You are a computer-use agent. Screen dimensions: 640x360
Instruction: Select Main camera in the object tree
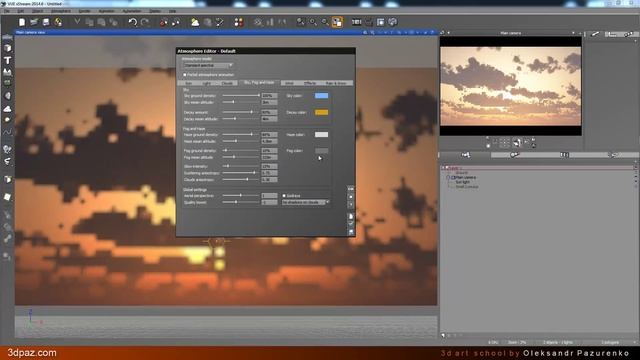(466, 178)
